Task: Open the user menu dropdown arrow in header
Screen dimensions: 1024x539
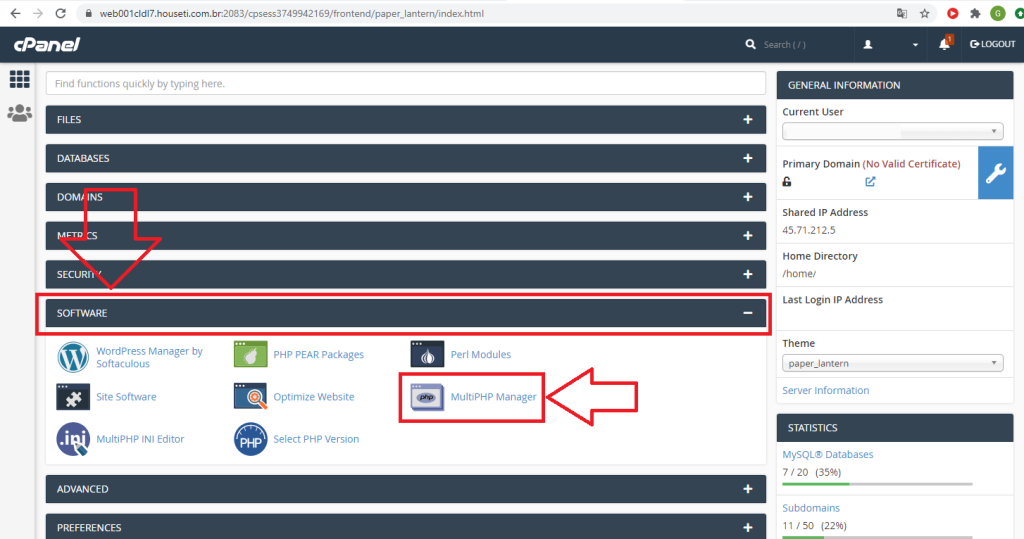Action: (x=915, y=45)
